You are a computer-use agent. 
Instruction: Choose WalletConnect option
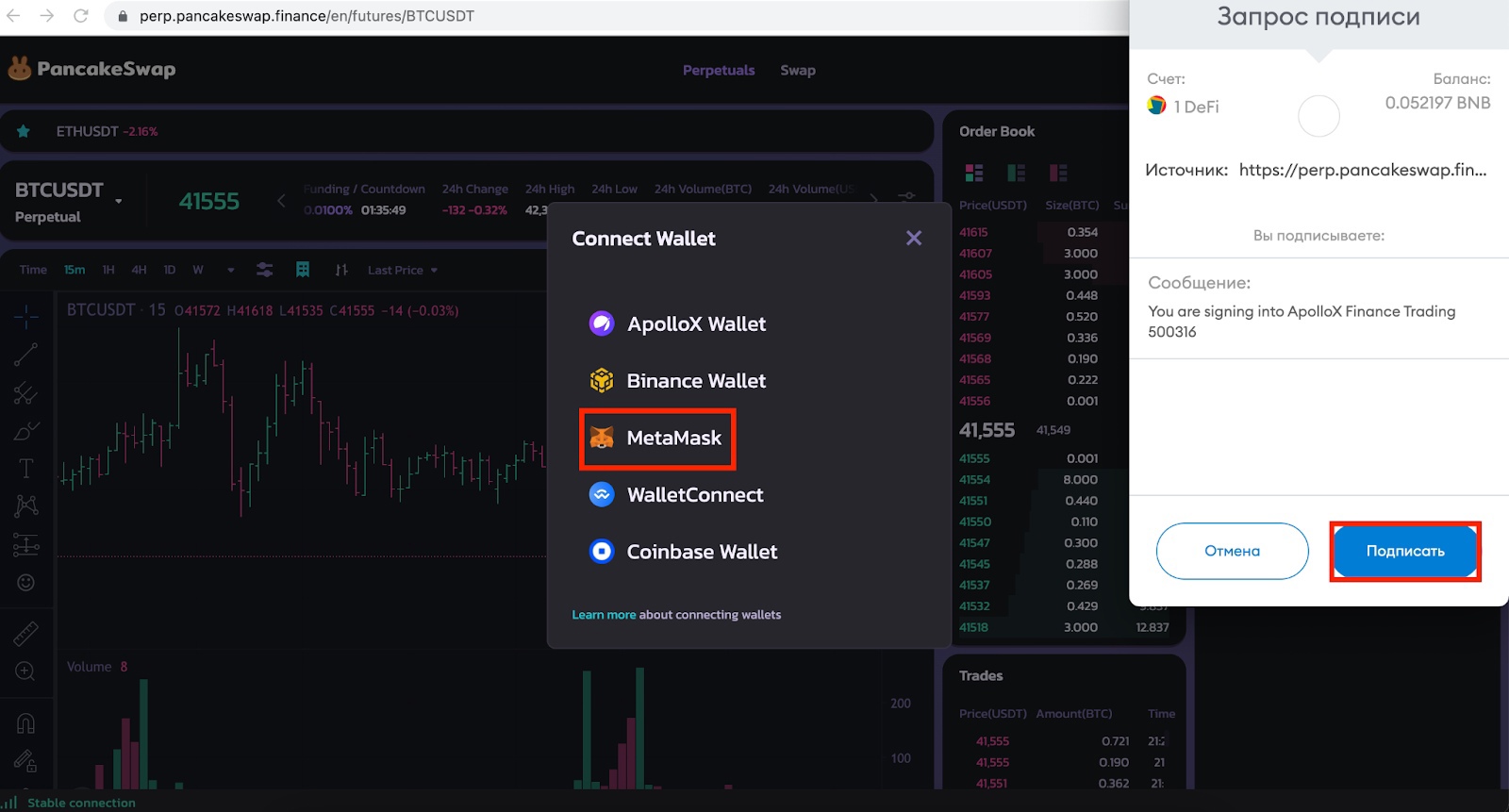click(676, 494)
